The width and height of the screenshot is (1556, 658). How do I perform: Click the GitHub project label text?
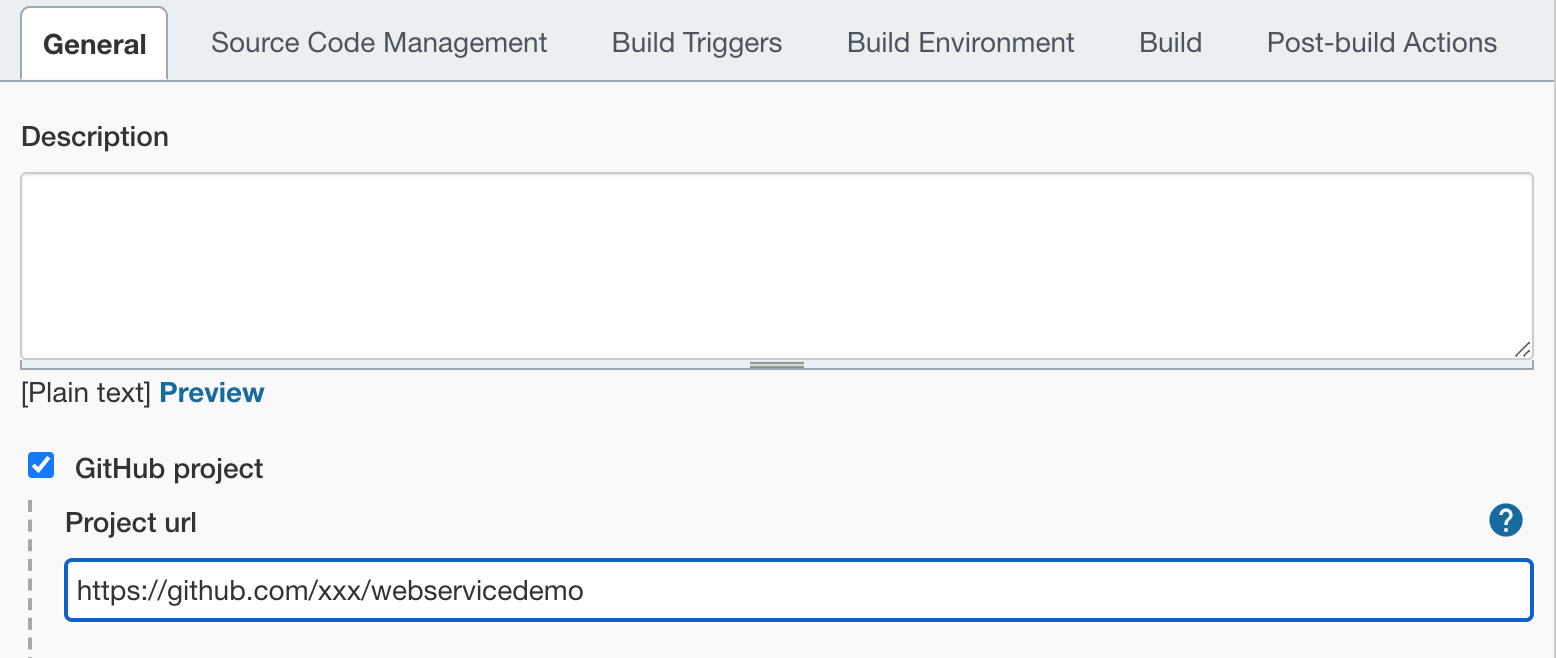point(169,469)
